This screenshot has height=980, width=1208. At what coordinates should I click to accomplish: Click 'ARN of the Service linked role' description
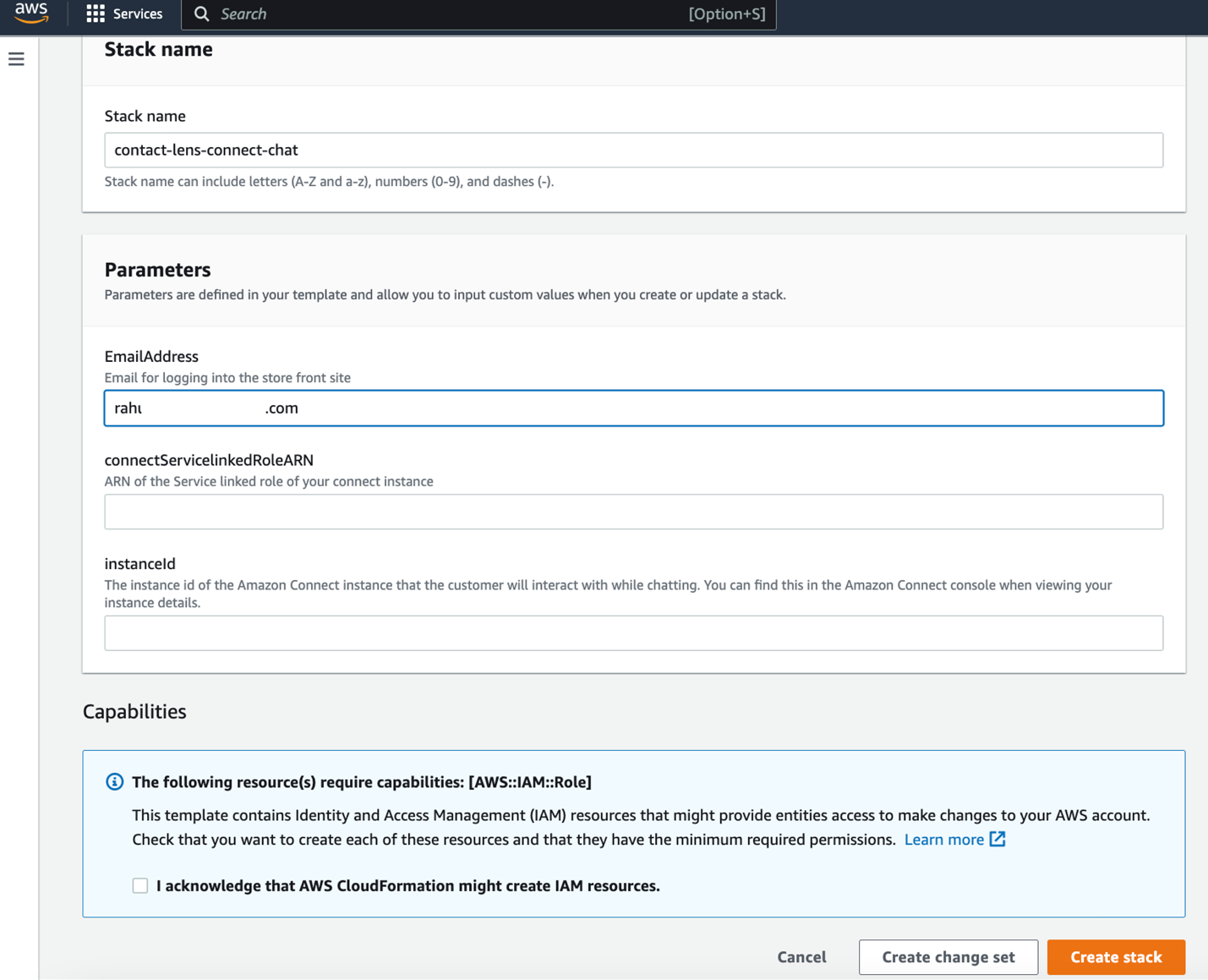[x=269, y=481]
